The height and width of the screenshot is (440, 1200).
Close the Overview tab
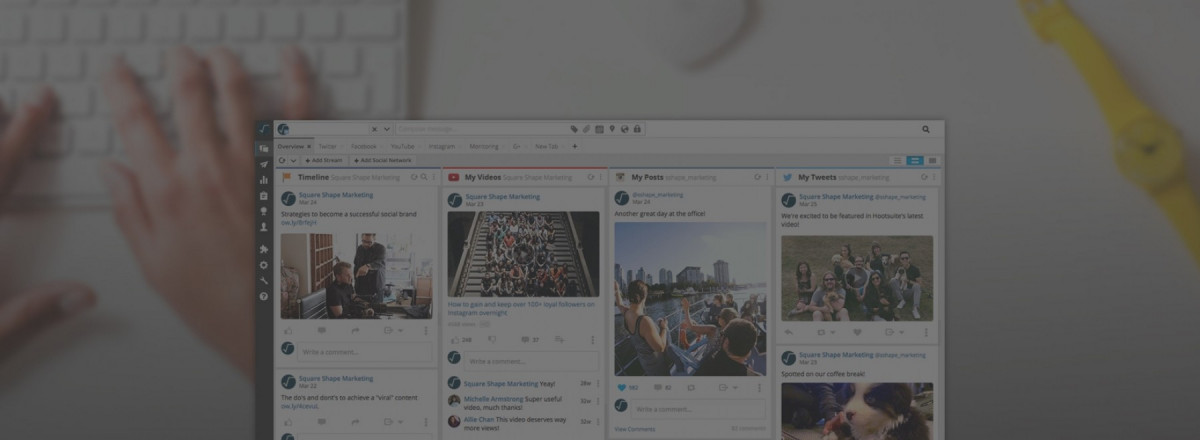309,146
